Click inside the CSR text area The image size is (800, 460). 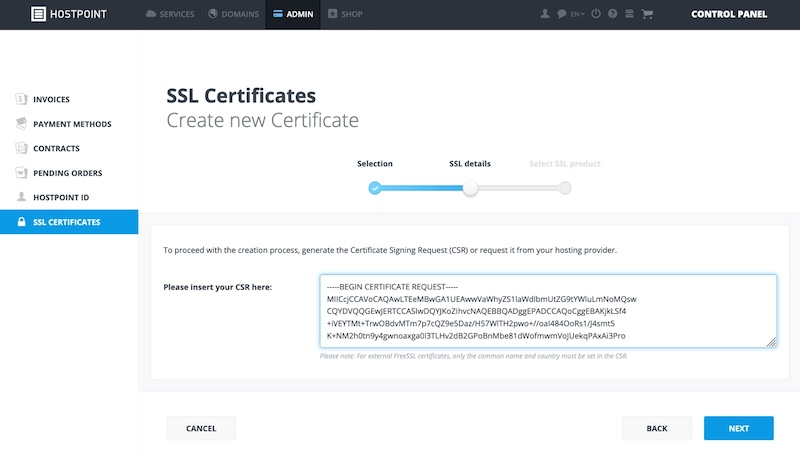coord(548,311)
